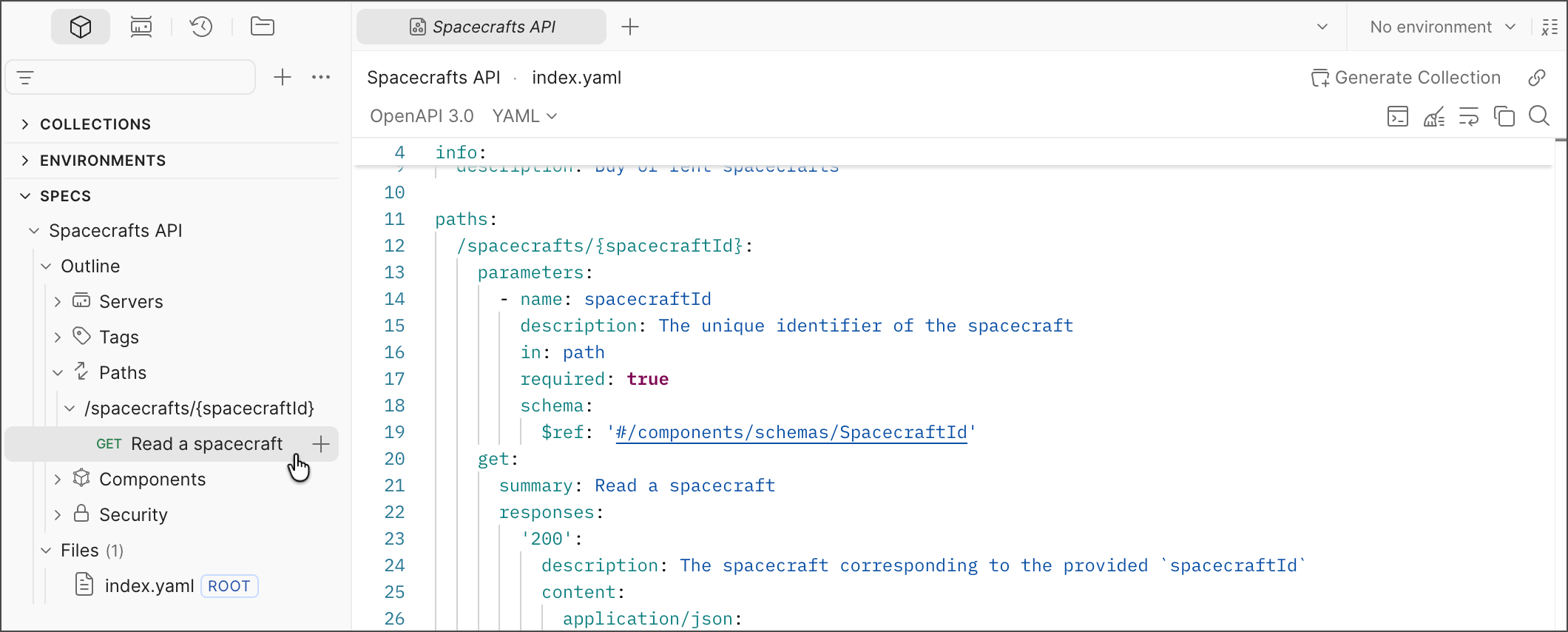Open the Collections cube icon in sidebar header
The image size is (1568, 632).
coord(81,27)
